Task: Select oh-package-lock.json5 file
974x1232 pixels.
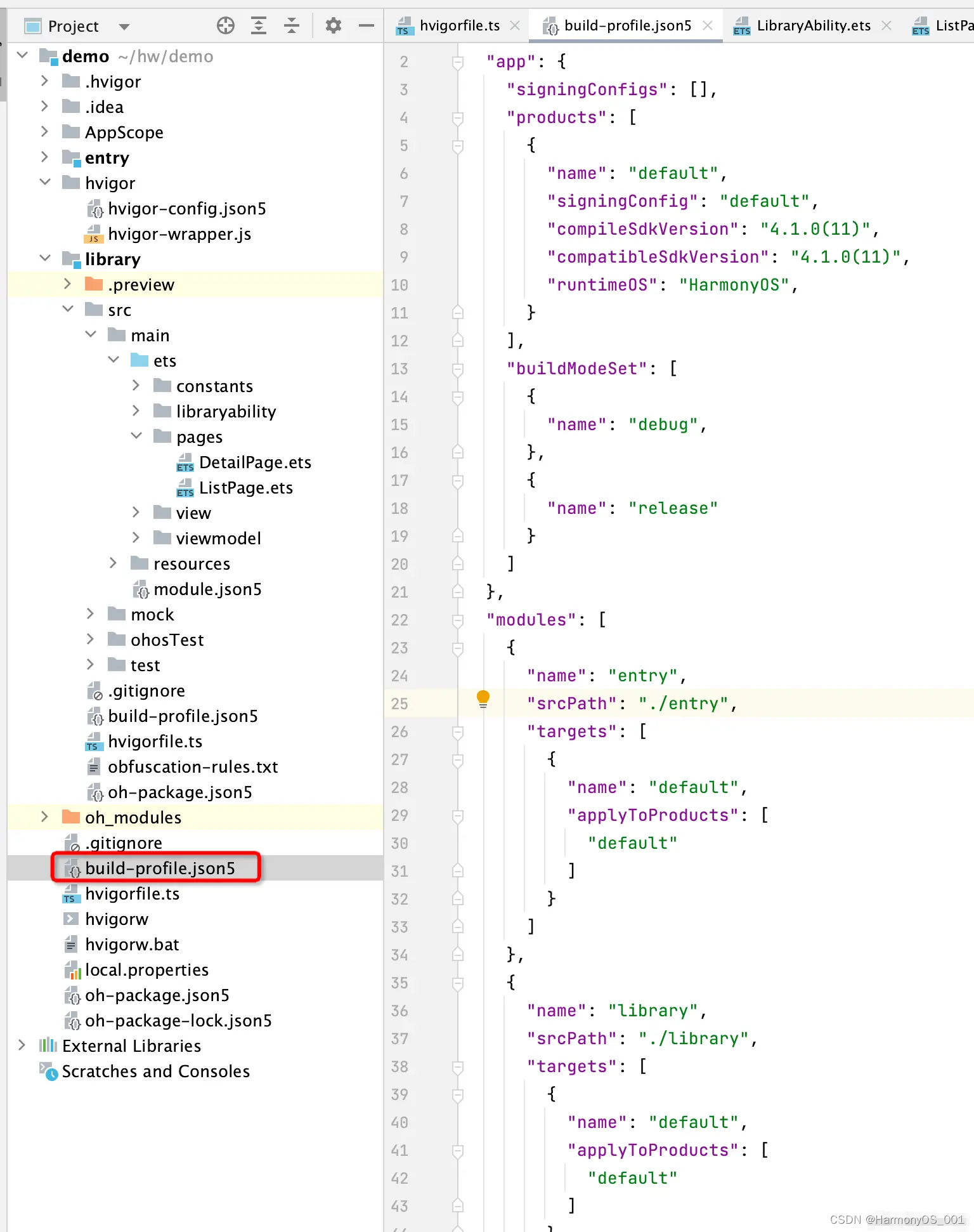Action: 178,1021
